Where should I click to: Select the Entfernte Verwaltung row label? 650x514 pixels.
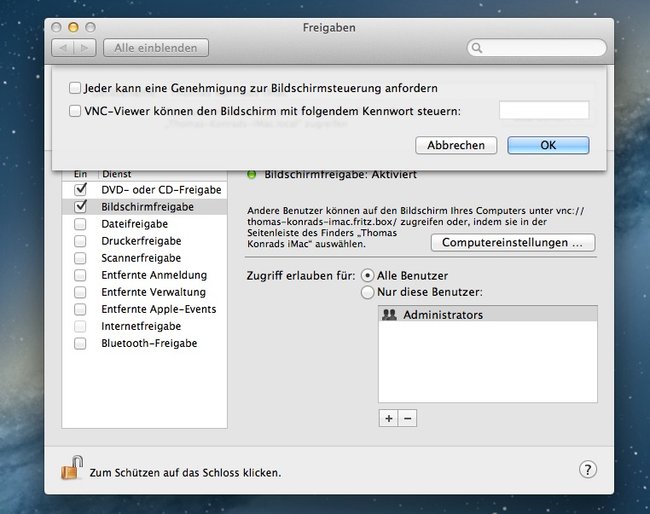coord(153,292)
